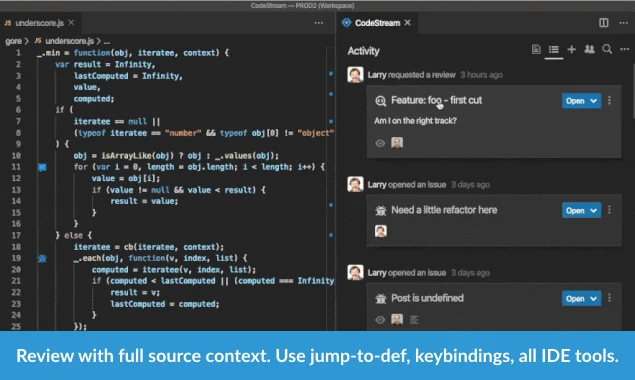Open the 'Post is undefined' issue

427,298
